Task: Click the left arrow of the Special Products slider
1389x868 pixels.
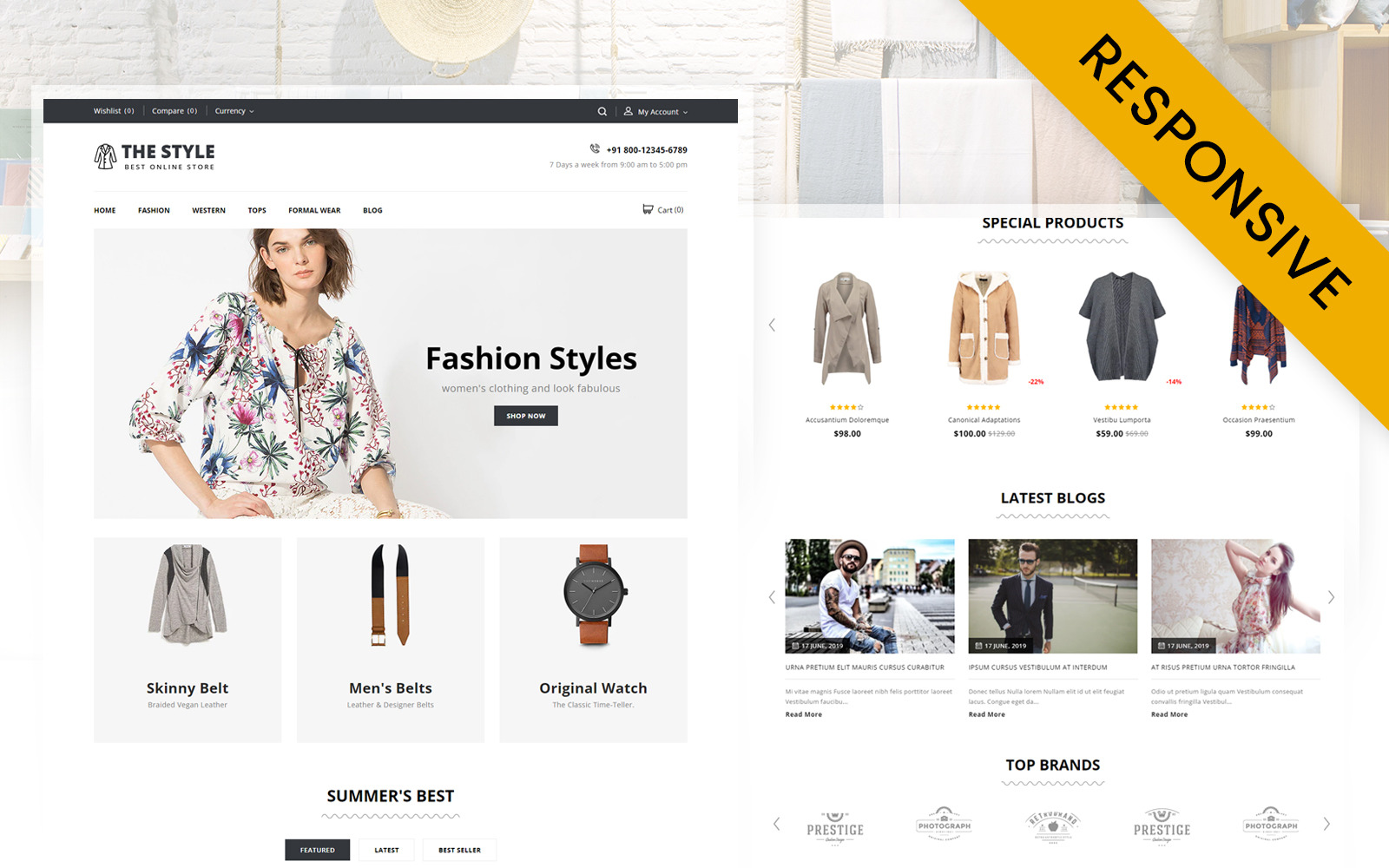Action: [773, 325]
